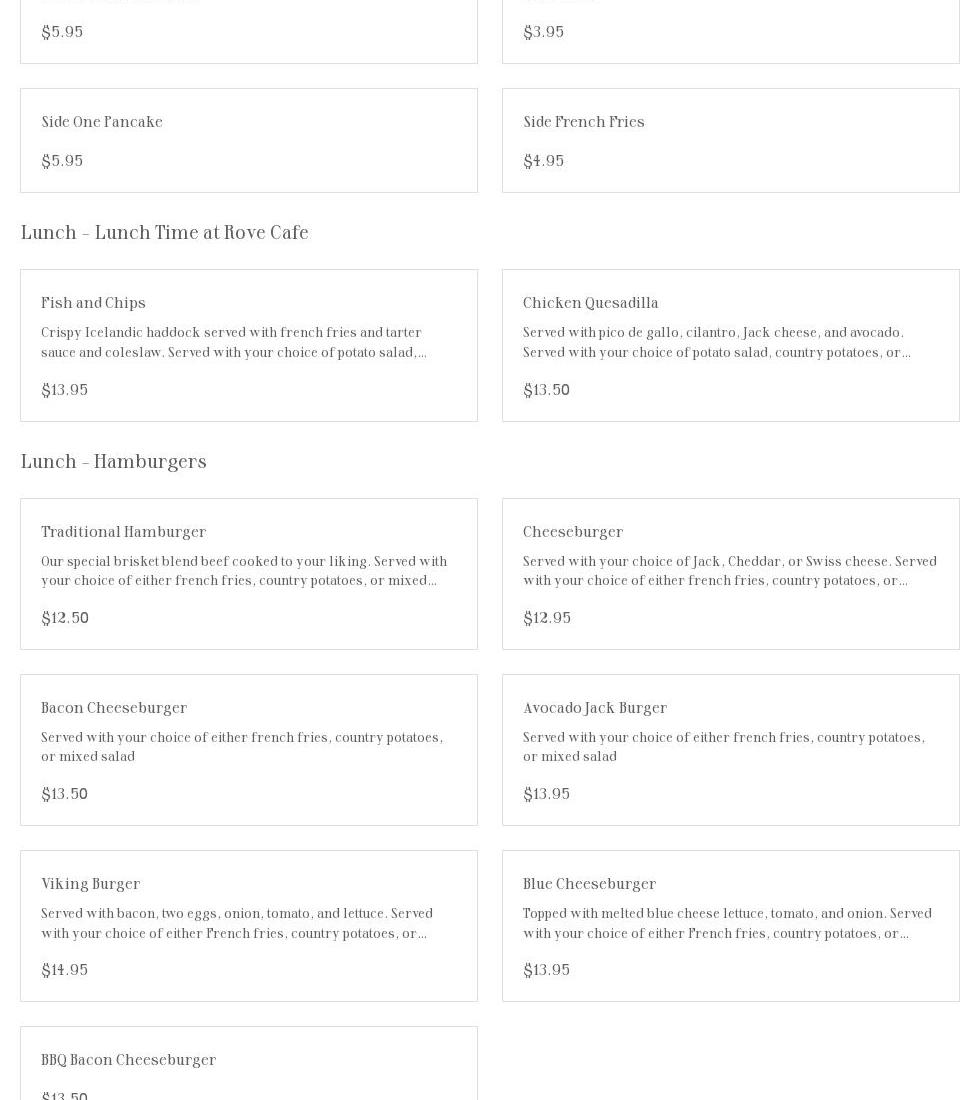The height and width of the screenshot is (1100, 965).
Task: Open the Blue Cheeseburger item
Action: [x=589, y=884]
